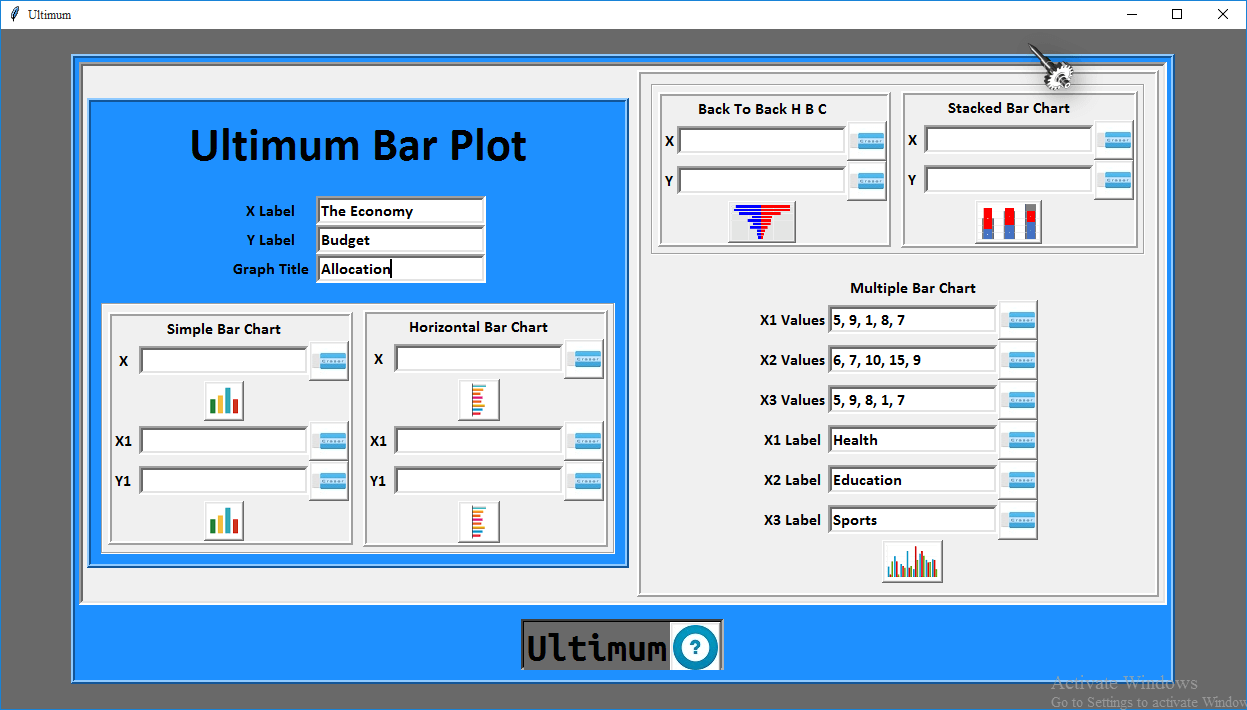Screen dimensions: 1247x710
Task: Focus the X Label field containing The Economy
Action: coord(401,211)
